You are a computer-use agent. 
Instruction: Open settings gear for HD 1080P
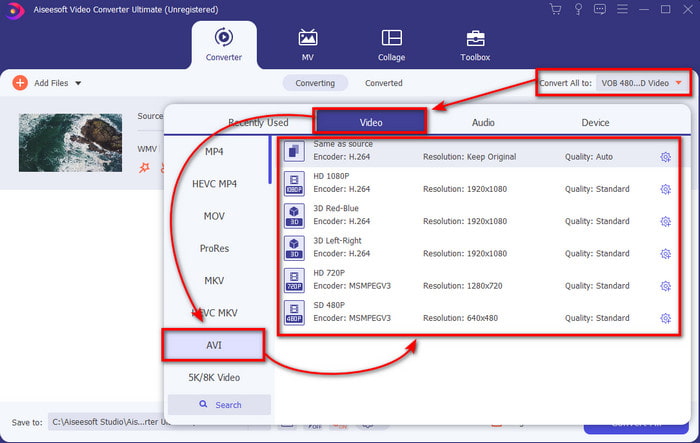665,189
